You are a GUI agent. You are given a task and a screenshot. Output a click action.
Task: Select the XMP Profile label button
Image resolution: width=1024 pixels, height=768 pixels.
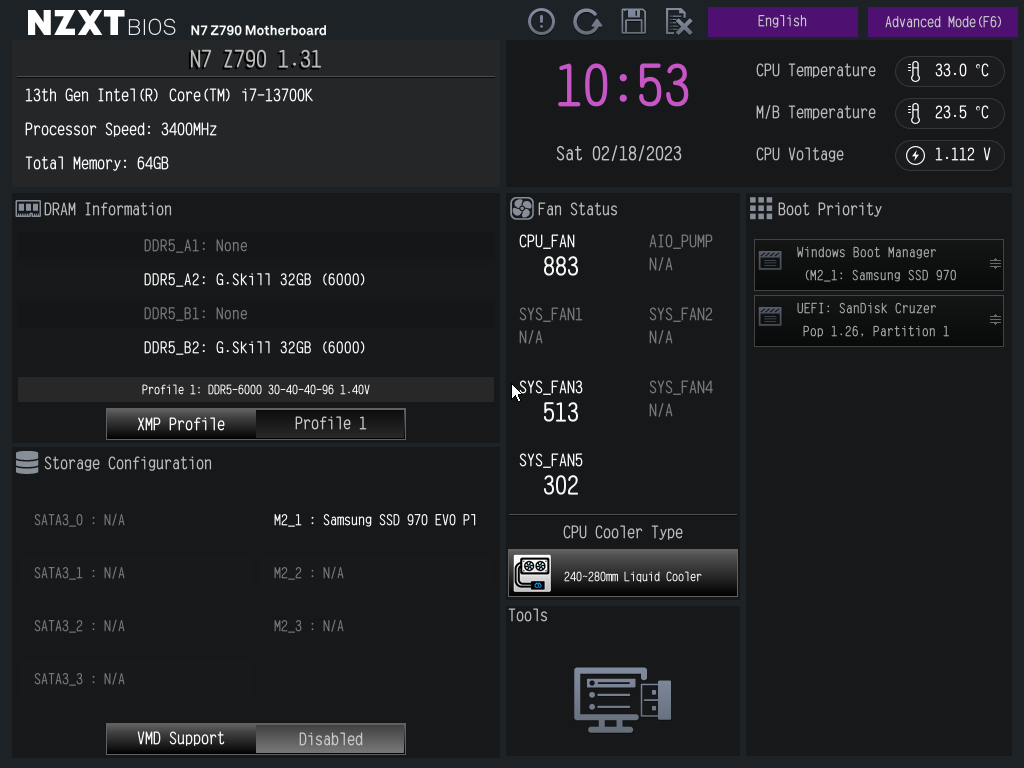click(181, 424)
